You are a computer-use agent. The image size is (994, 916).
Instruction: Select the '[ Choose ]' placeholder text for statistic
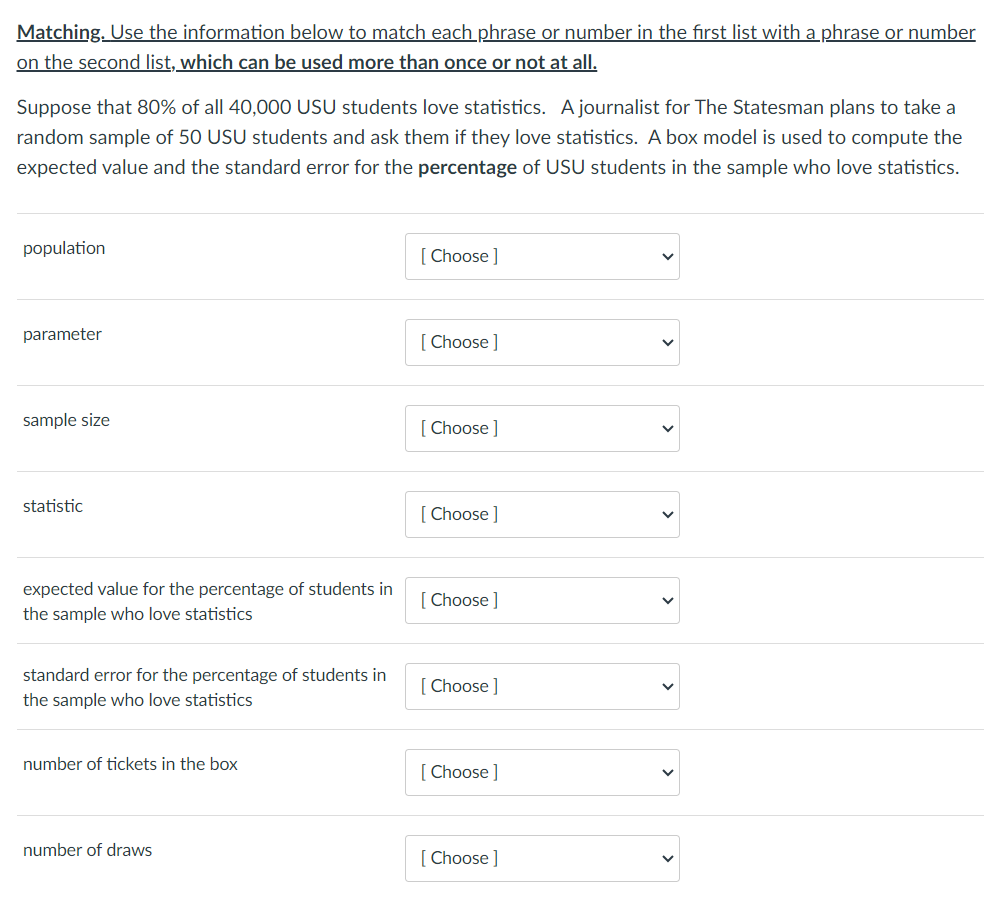(458, 514)
